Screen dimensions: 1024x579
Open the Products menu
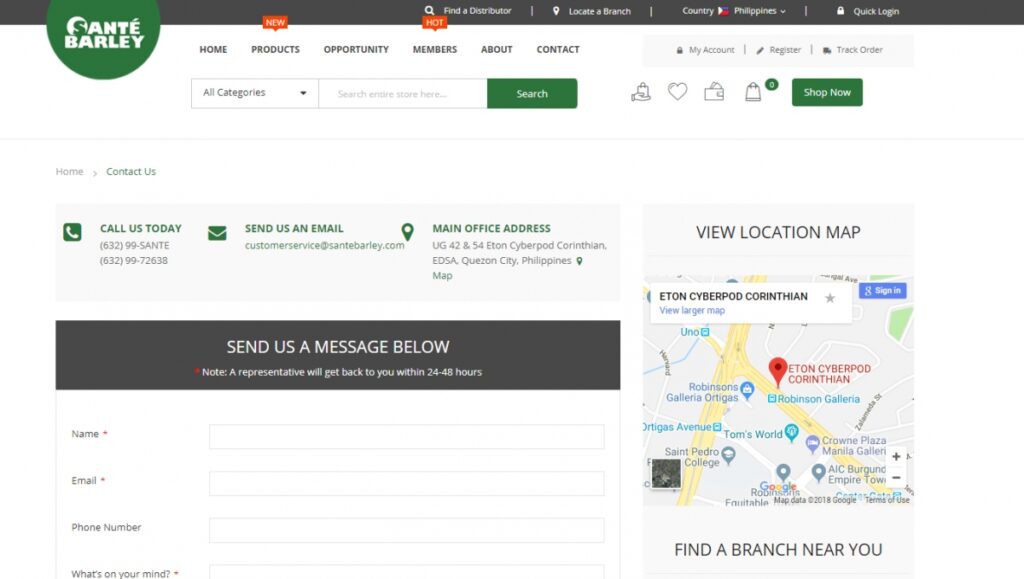pos(275,49)
